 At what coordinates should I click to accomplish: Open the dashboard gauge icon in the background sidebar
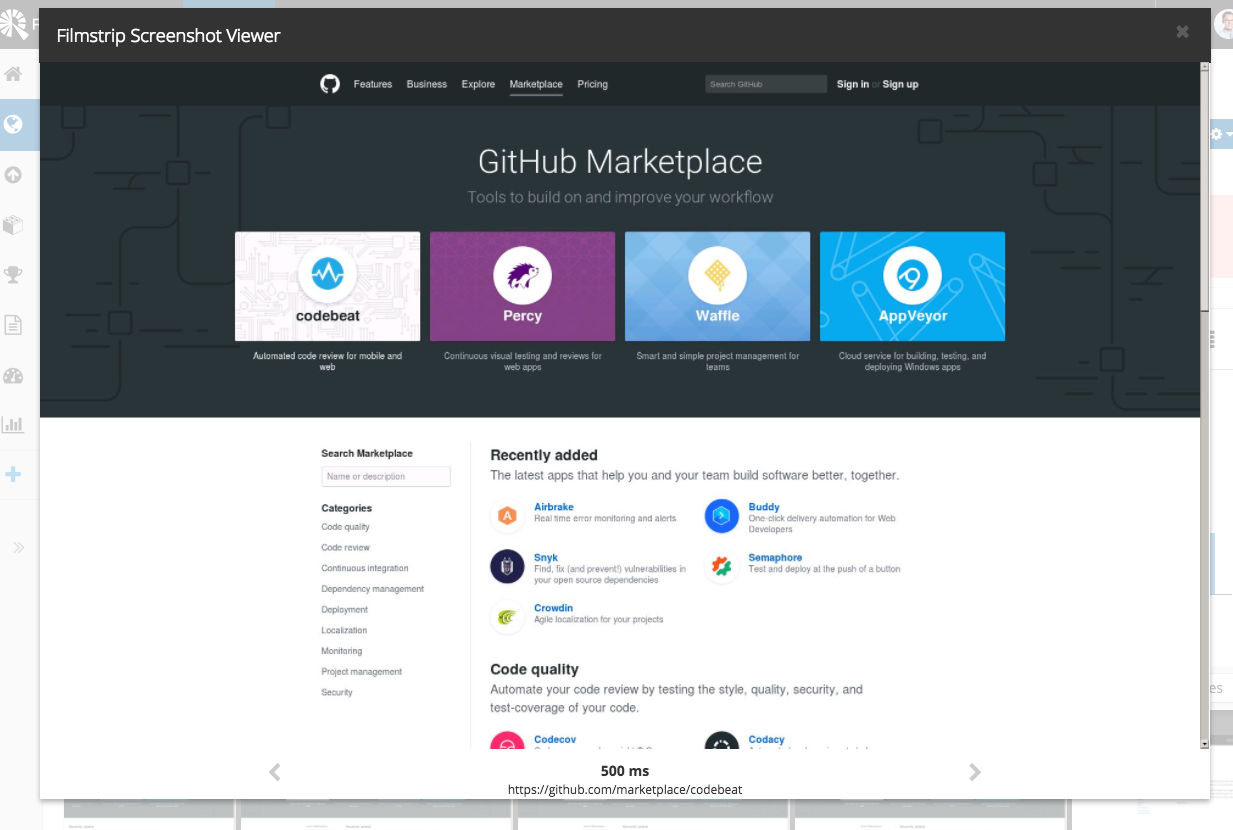click(x=13, y=376)
